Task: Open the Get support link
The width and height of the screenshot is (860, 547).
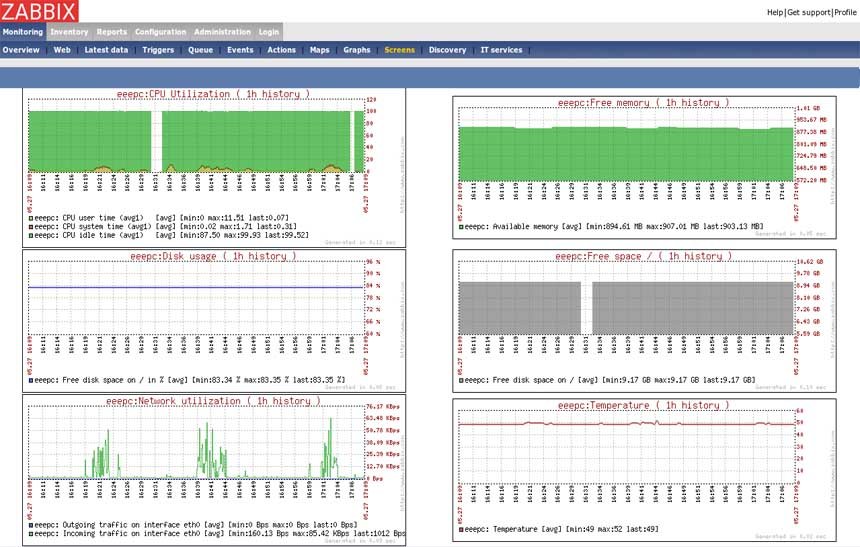Action: [x=809, y=12]
